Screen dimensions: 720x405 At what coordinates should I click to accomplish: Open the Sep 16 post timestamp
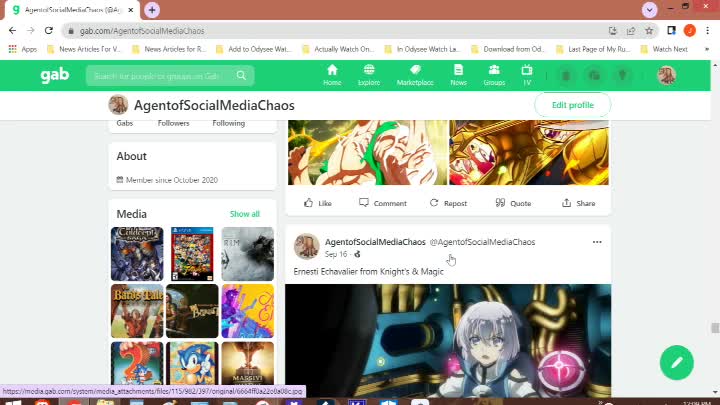[x=336, y=254]
